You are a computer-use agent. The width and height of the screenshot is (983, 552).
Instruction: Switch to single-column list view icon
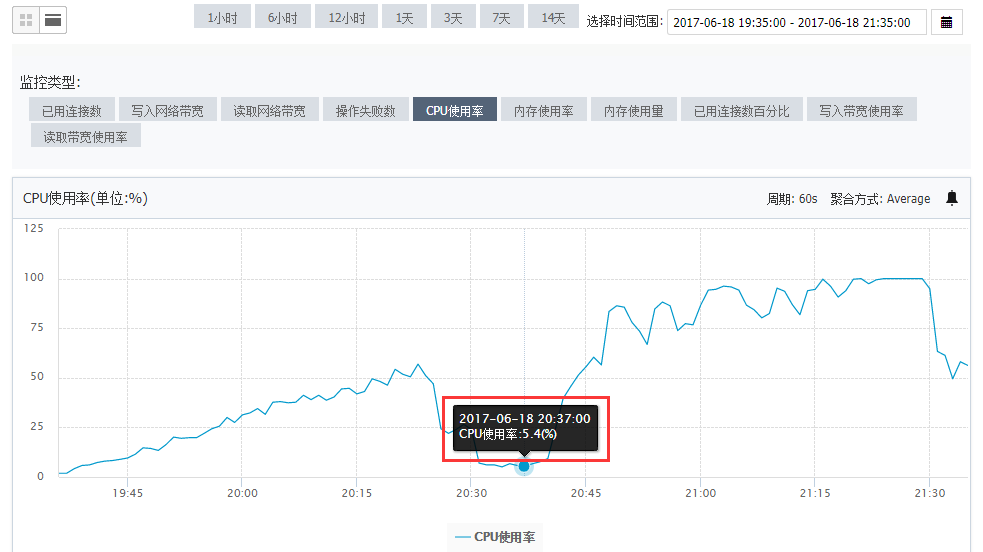click(53, 21)
